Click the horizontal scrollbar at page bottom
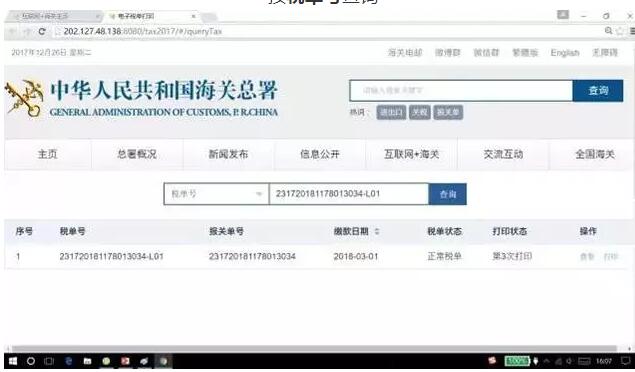635x372 pixels. [314, 349]
